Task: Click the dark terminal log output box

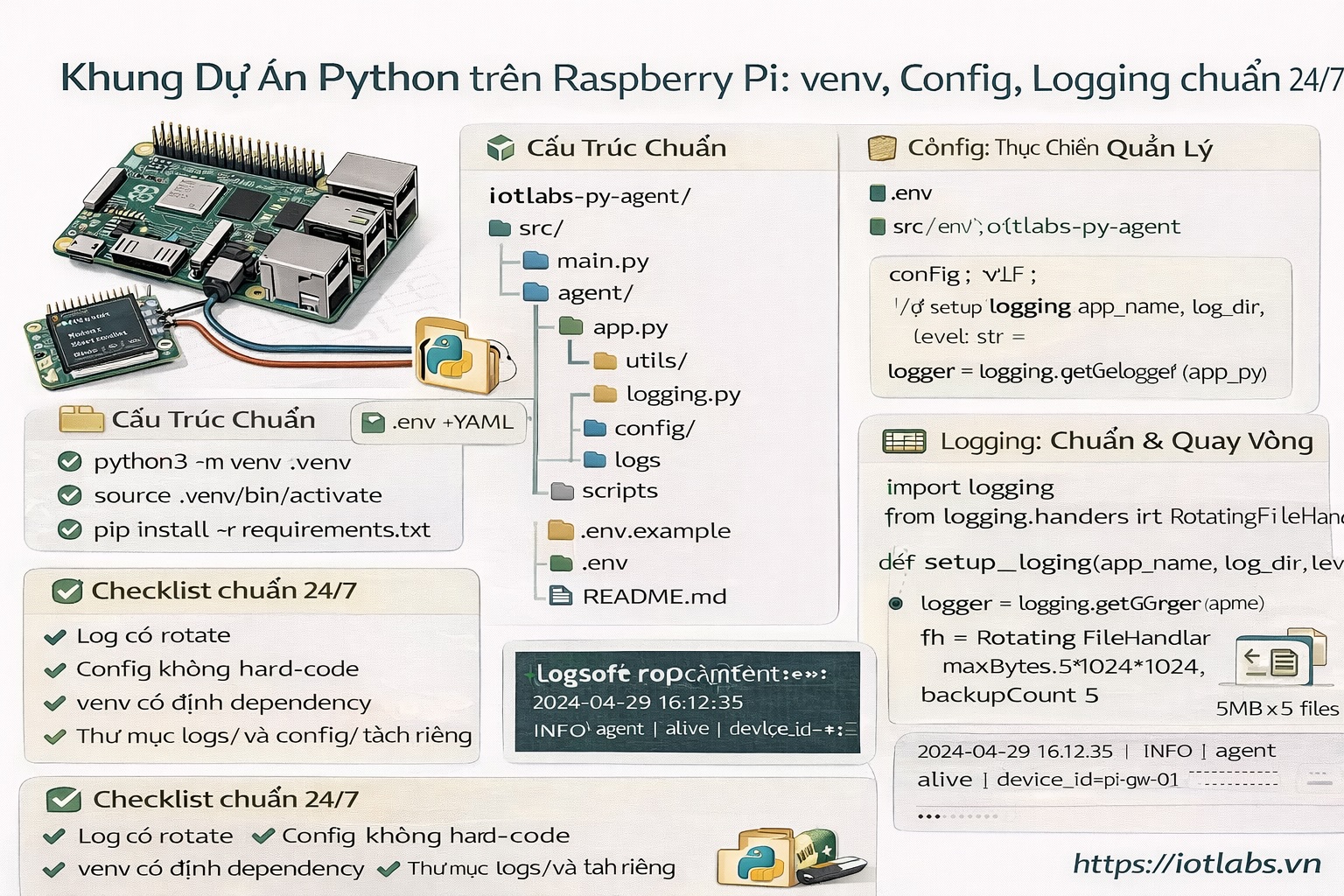Action: pos(688,702)
